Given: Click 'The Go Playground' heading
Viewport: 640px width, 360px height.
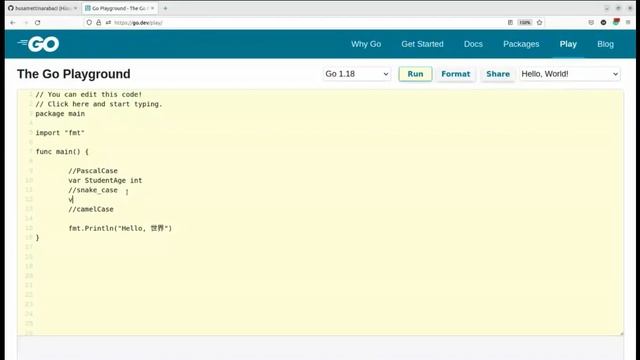Looking at the screenshot, I should tap(74, 74).
